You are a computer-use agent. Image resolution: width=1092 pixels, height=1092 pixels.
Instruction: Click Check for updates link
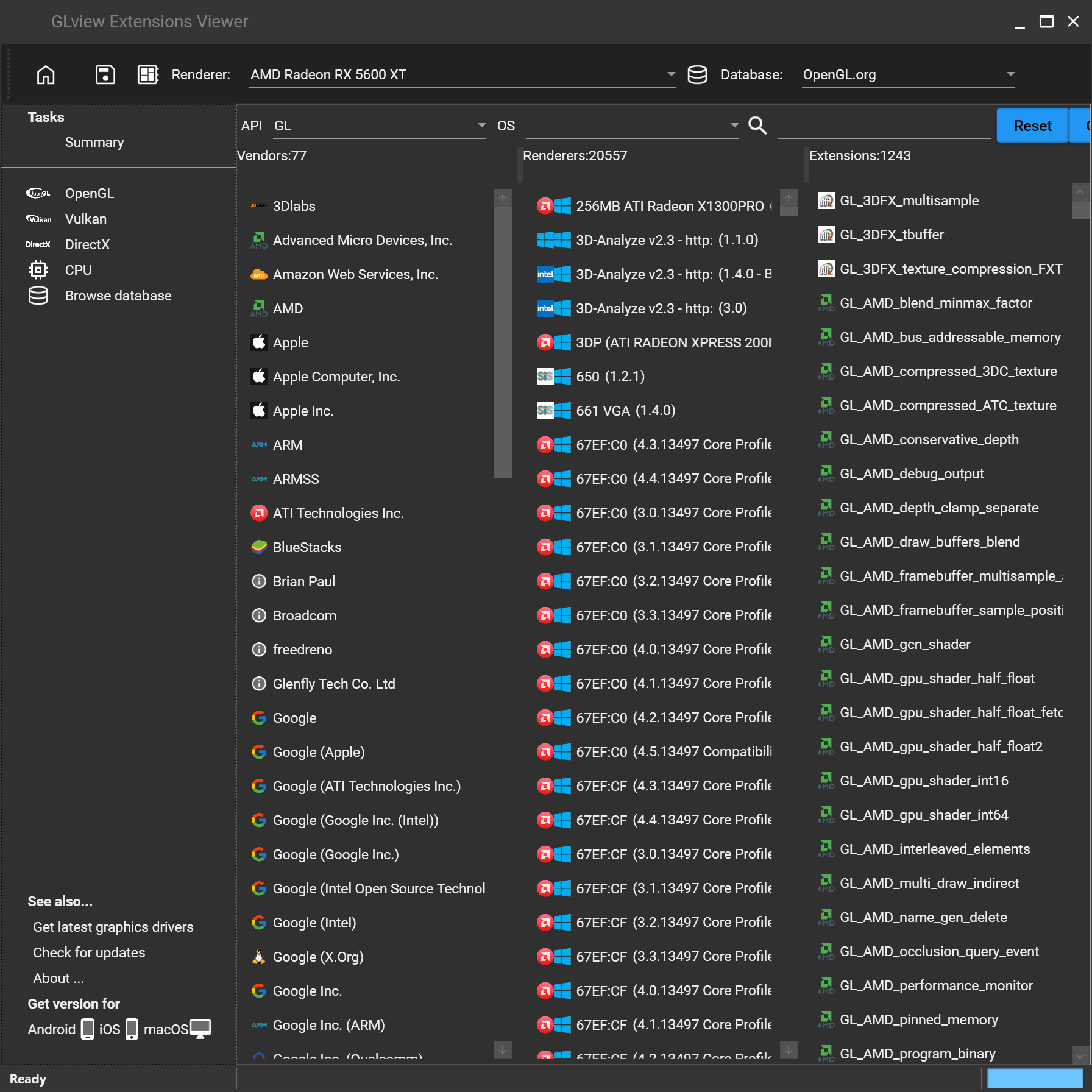tap(89, 952)
